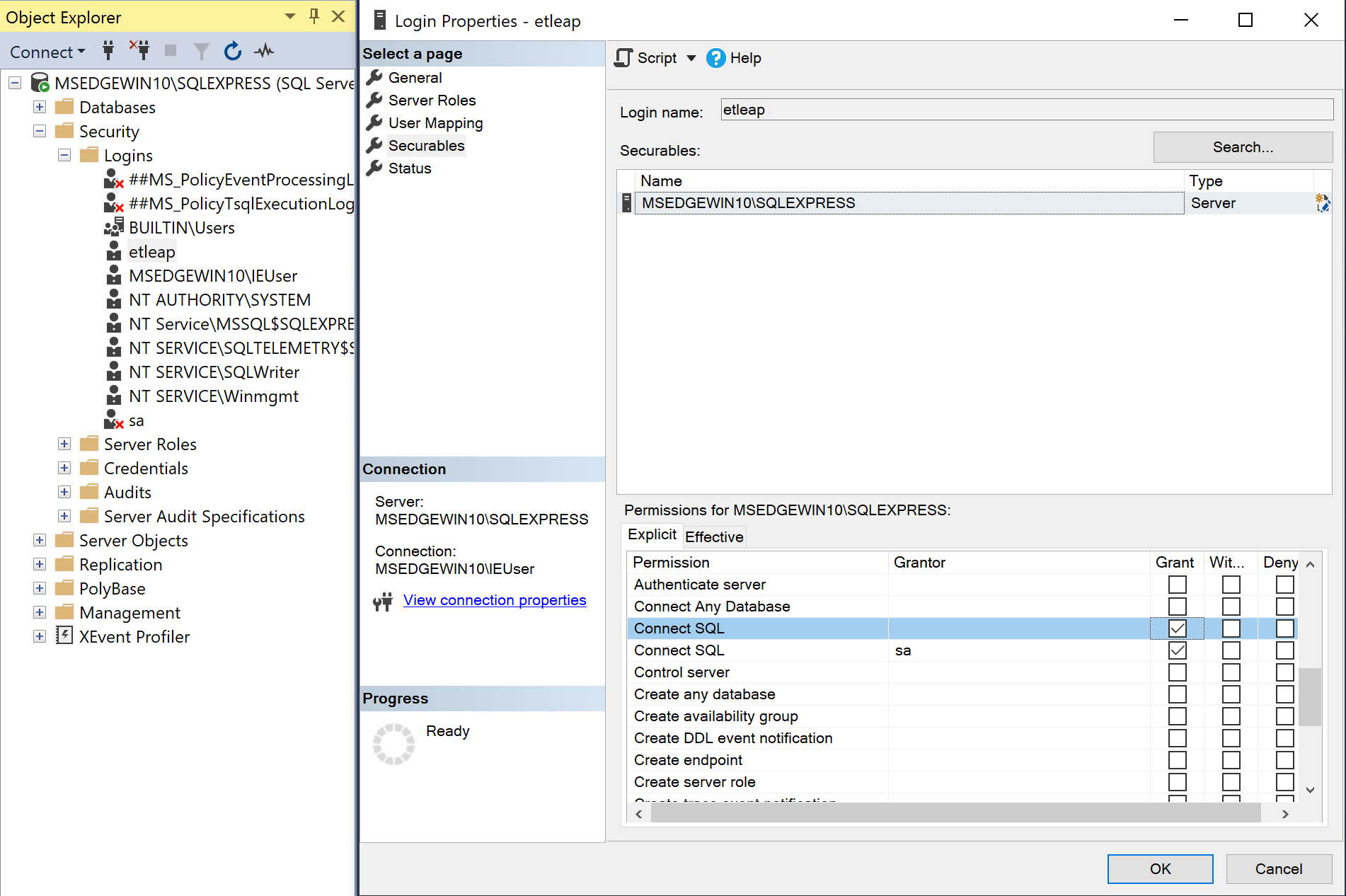This screenshot has width=1346, height=896.
Task: Open Object Explorer filter settings
Action: click(201, 50)
